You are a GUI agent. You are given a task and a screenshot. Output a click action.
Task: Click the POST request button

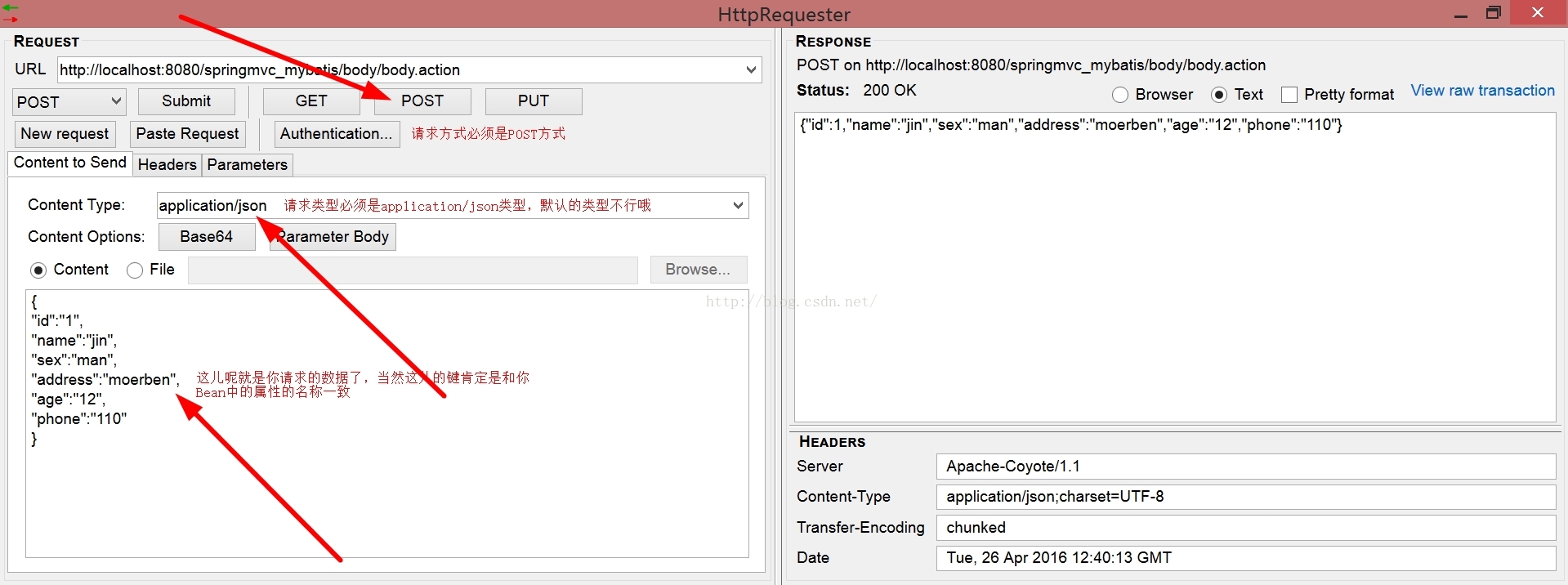(x=422, y=101)
